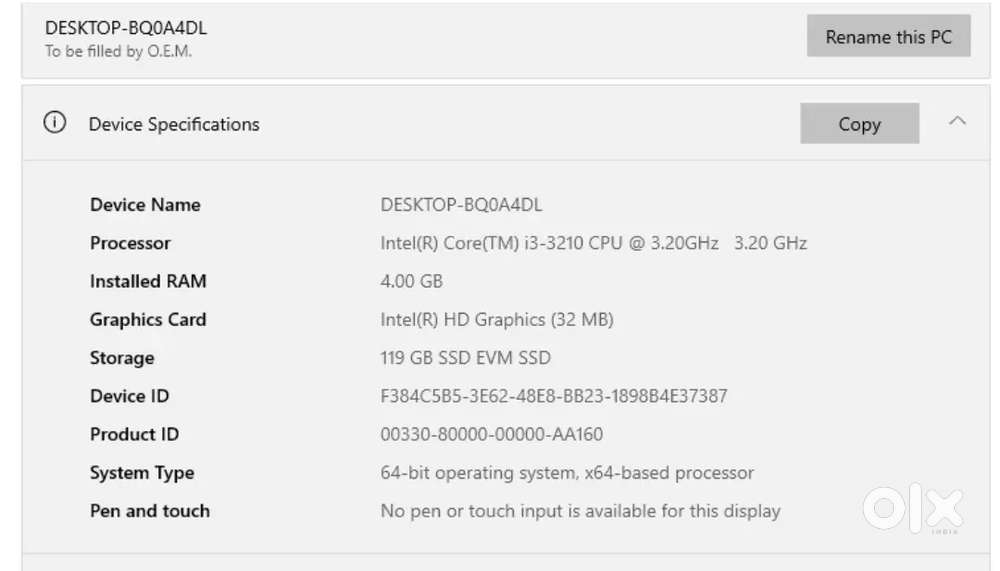1000x571 pixels.
Task: Click the OLX watermark logo
Action: pyautogui.click(x=913, y=508)
